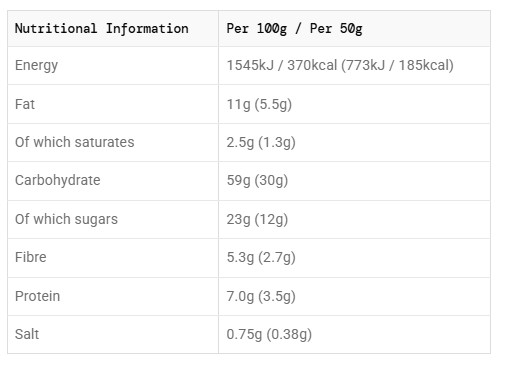
Task: Click the word Information in table header
Action: pos(147,29)
